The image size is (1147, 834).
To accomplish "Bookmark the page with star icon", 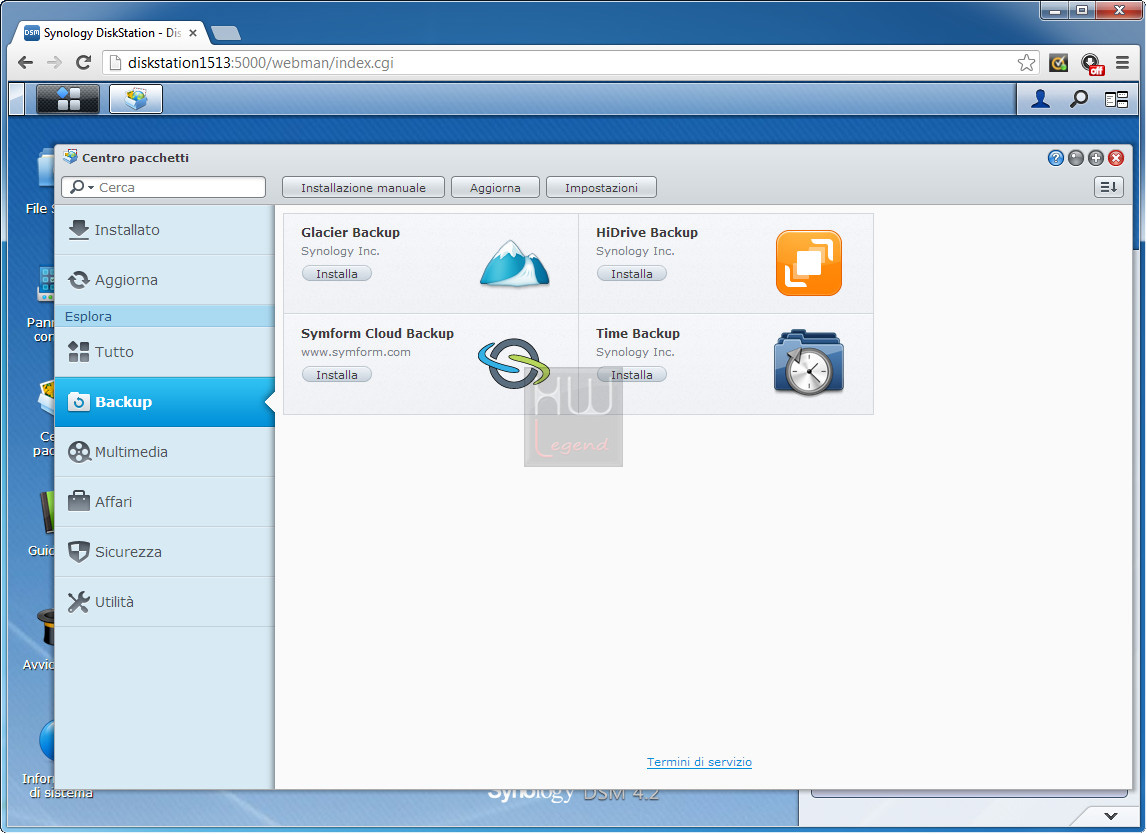I will (x=1026, y=63).
